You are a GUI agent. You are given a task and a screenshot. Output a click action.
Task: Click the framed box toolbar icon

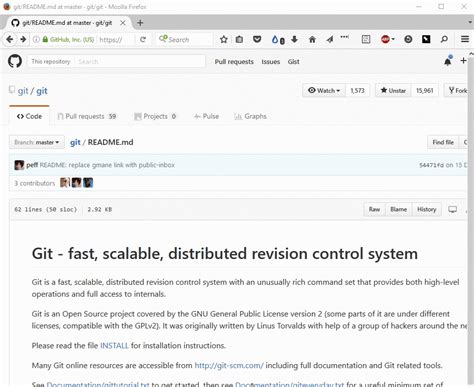click(x=366, y=39)
